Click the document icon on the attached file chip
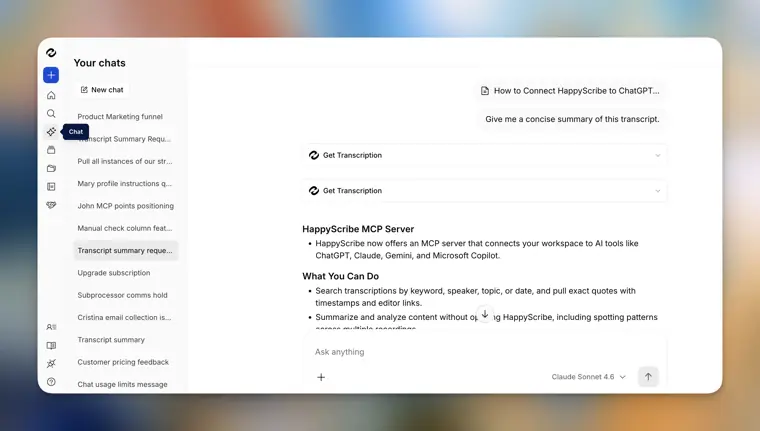 (x=485, y=91)
